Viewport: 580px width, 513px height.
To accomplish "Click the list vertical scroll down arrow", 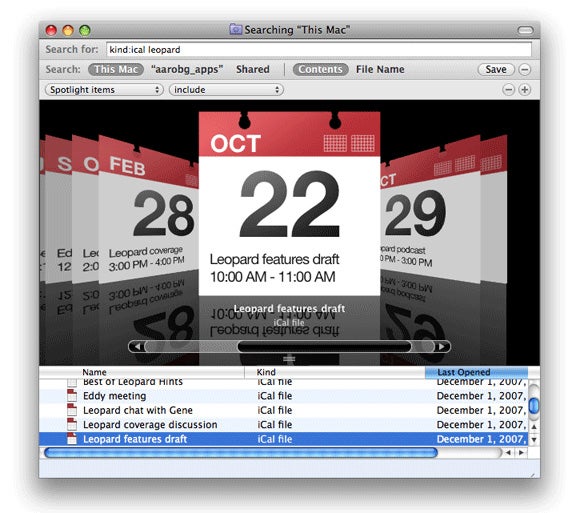I will pyautogui.click(x=534, y=440).
